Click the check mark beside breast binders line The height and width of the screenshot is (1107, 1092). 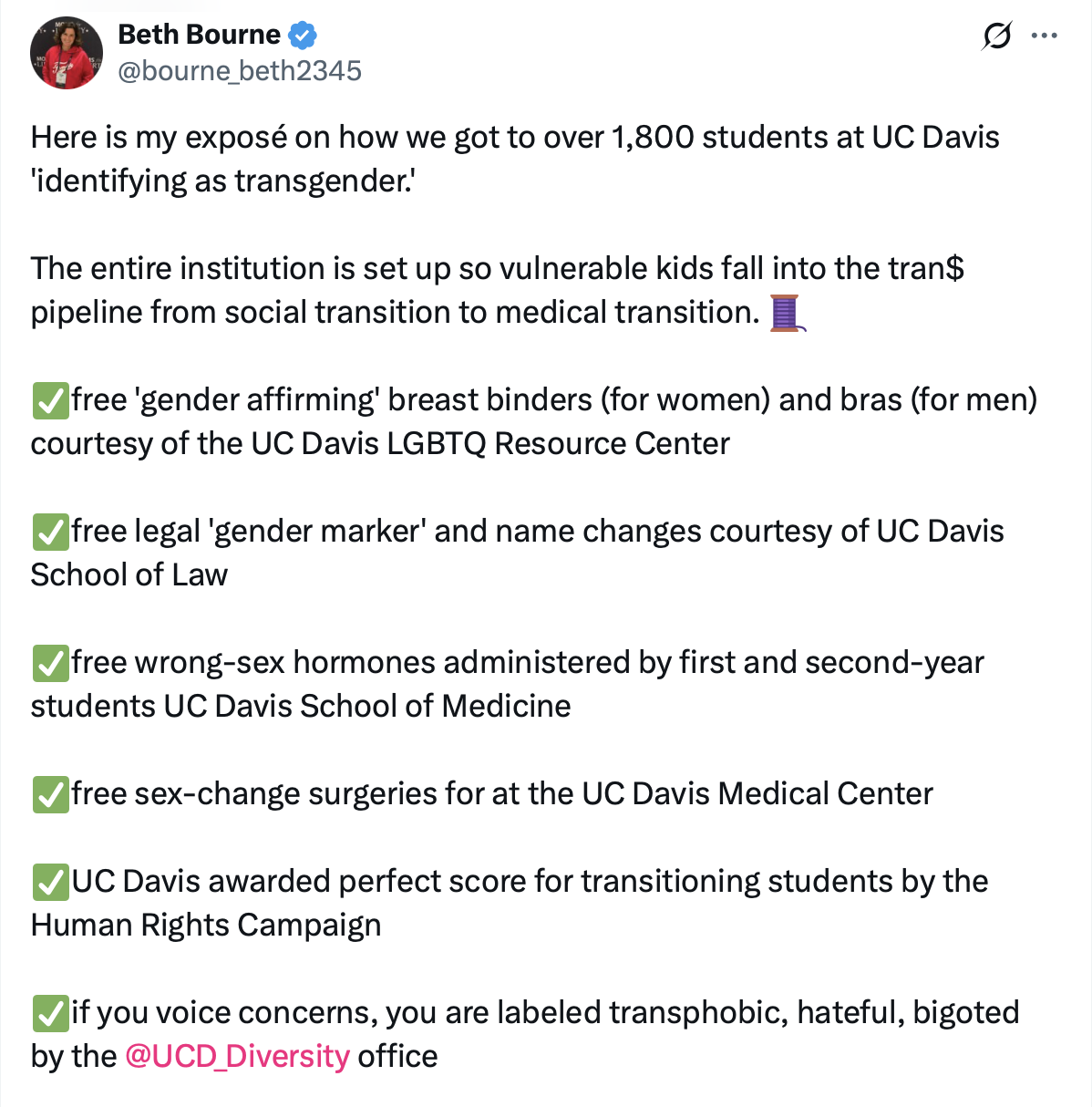pos(50,400)
